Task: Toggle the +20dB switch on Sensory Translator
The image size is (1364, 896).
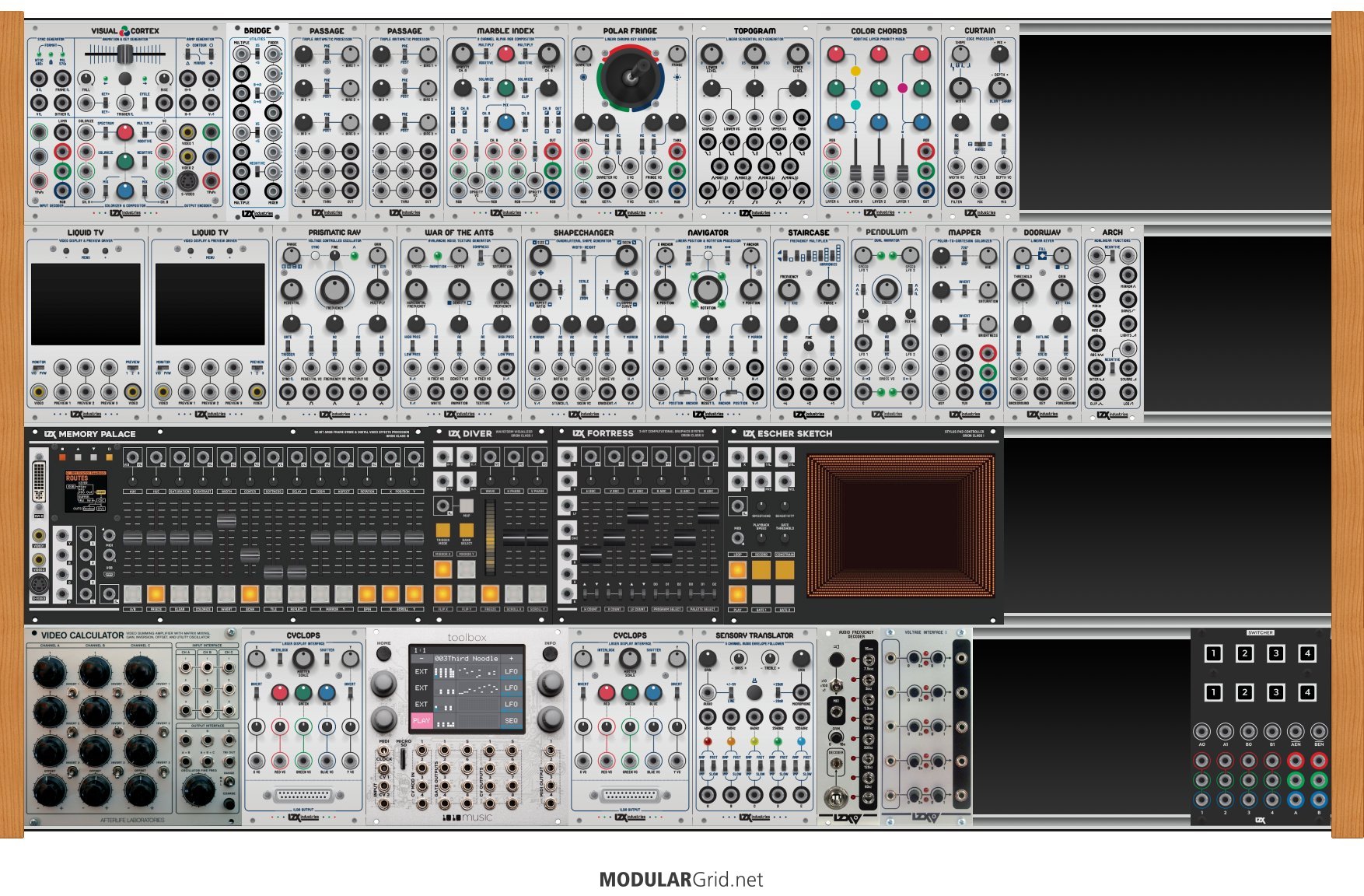Action: 778,693
